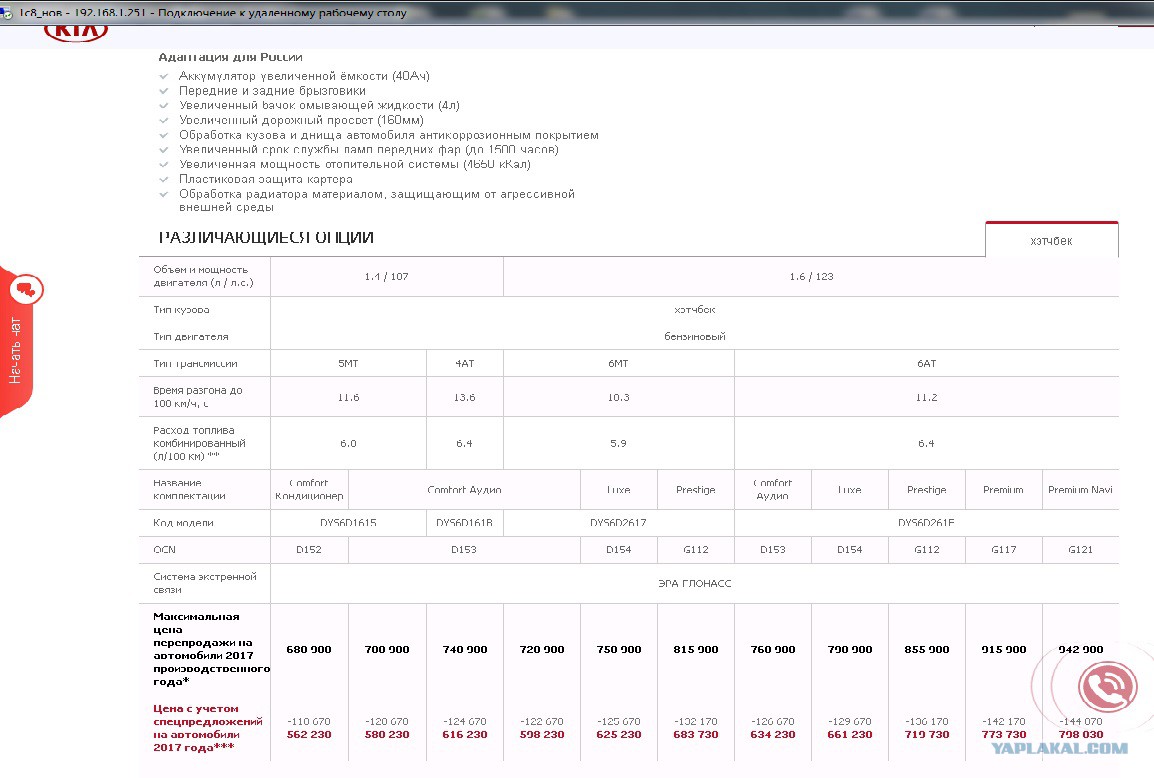This screenshot has width=1154, height=778.
Task: Click model code DYS6D261F
Action: (x=927, y=523)
